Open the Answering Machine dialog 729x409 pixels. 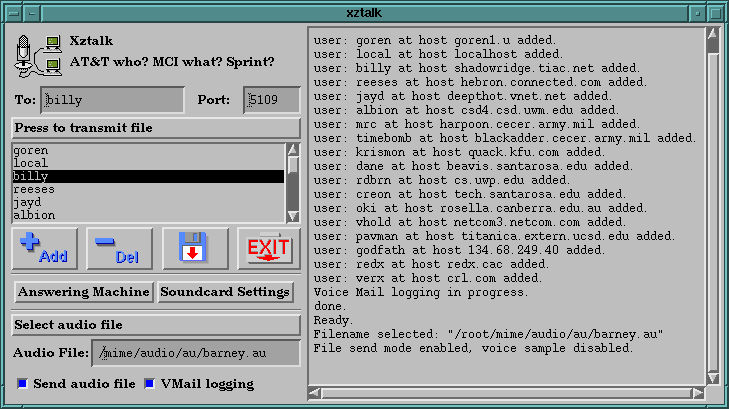[84, 292]
